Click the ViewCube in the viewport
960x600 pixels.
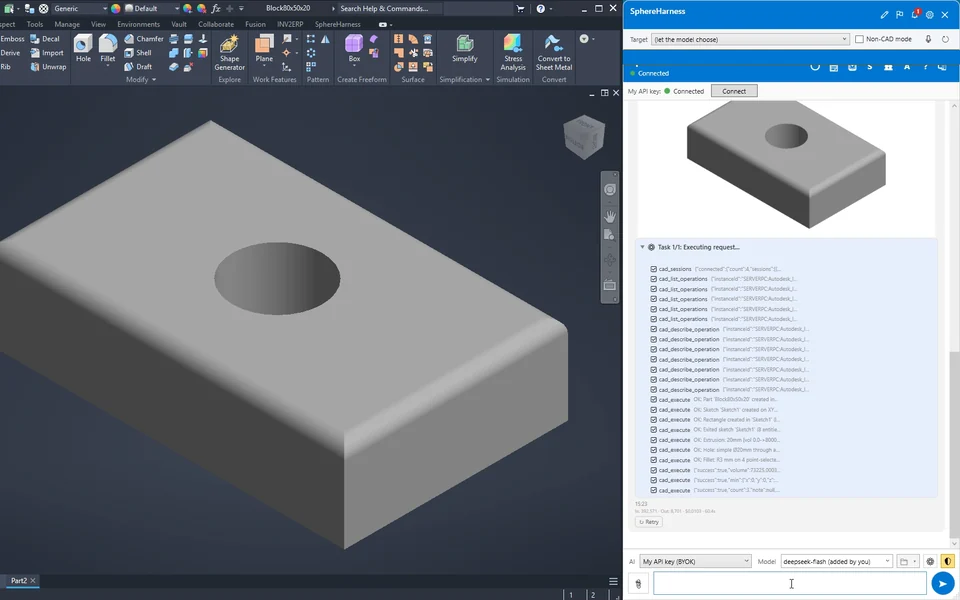(584, 137)
